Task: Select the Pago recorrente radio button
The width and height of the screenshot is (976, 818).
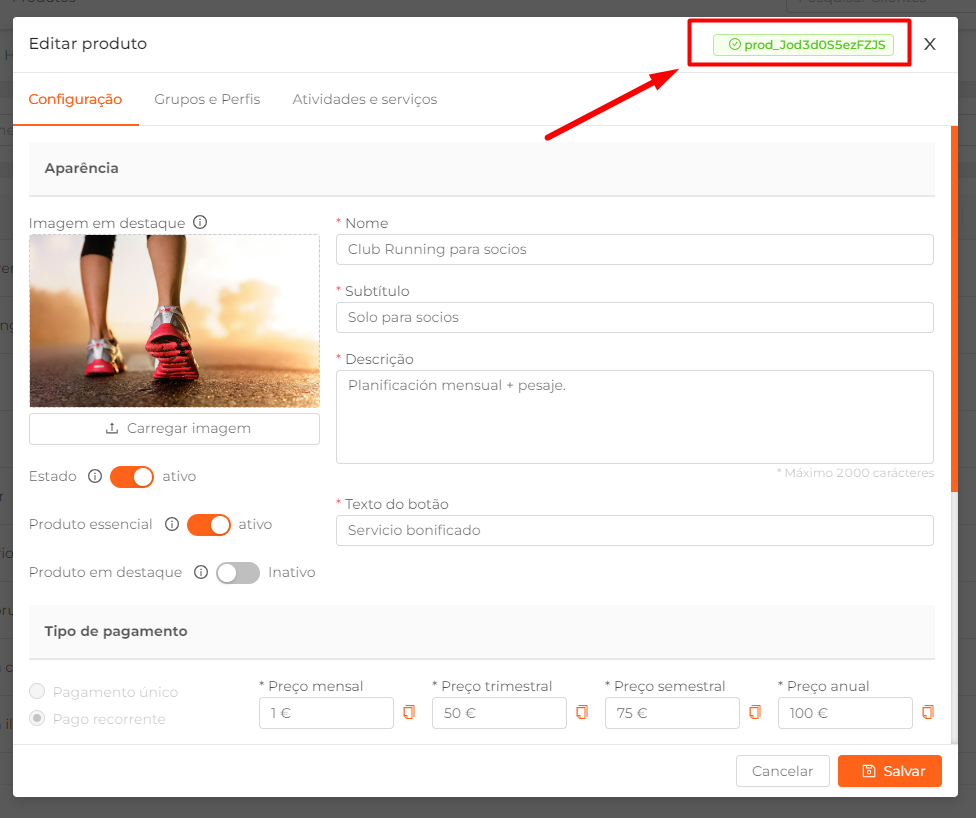Action: tap(37, 718)
